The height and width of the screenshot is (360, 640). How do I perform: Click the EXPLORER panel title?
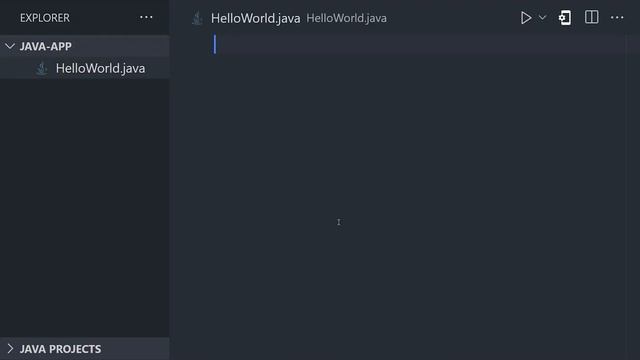pos(45,18)
